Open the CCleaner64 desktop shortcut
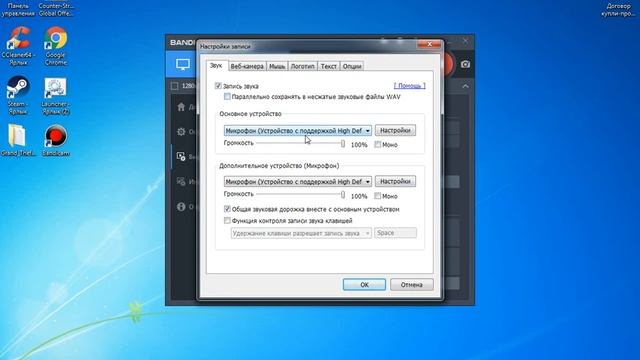Viewport: 640px width, 360px height. (18, 46)
